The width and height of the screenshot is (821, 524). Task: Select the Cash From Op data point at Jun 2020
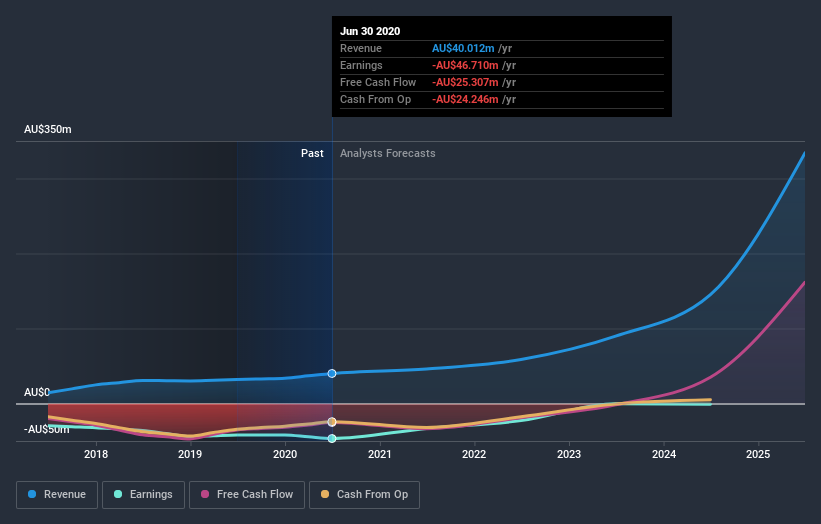point(332,422)
